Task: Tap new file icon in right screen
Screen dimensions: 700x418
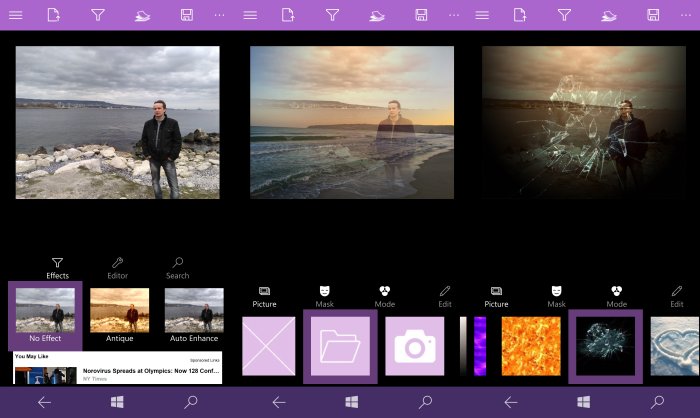Action: 520,15
